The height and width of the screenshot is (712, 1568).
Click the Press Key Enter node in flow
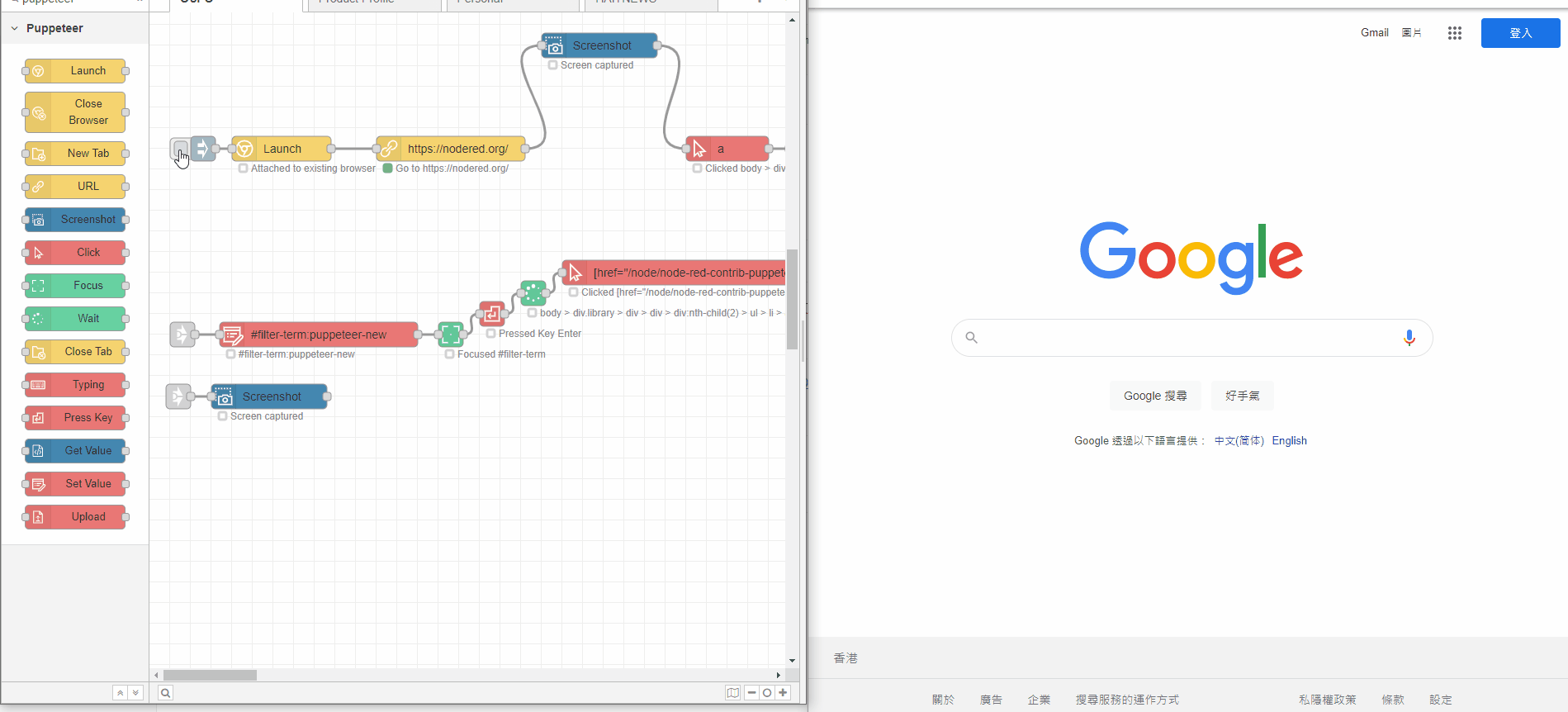point(492,314)
